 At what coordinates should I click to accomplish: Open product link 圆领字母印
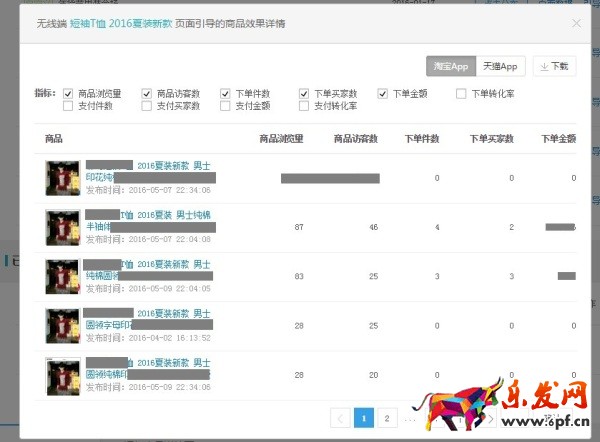(148, 319)
